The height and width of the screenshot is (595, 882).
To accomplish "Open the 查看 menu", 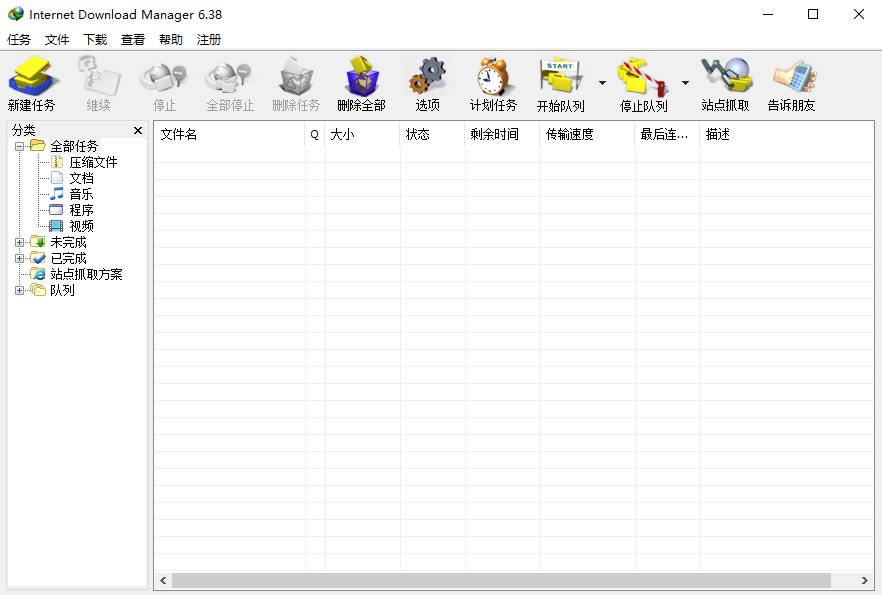I will 133,39.
